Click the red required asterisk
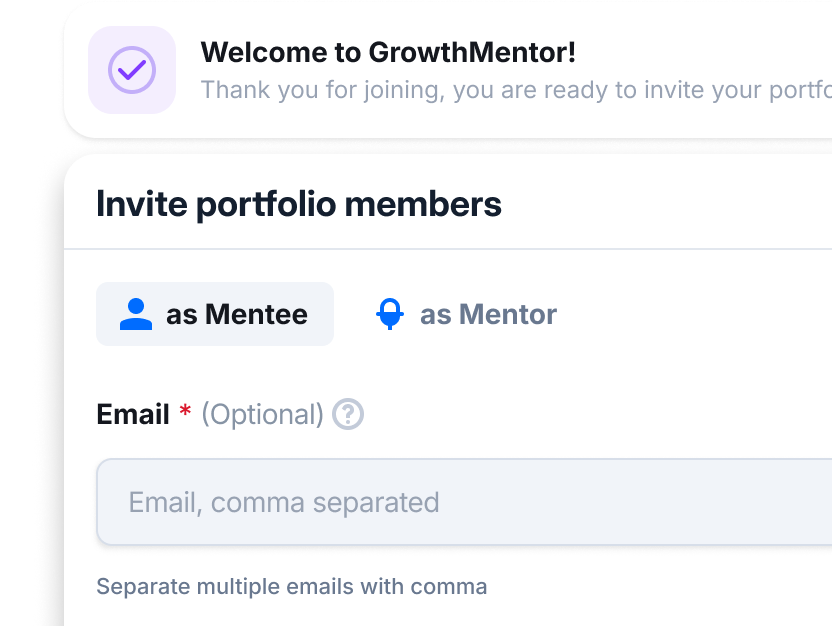Image resolution: width=832 pixels, height=626 pixels. click(x=185, y=410)
